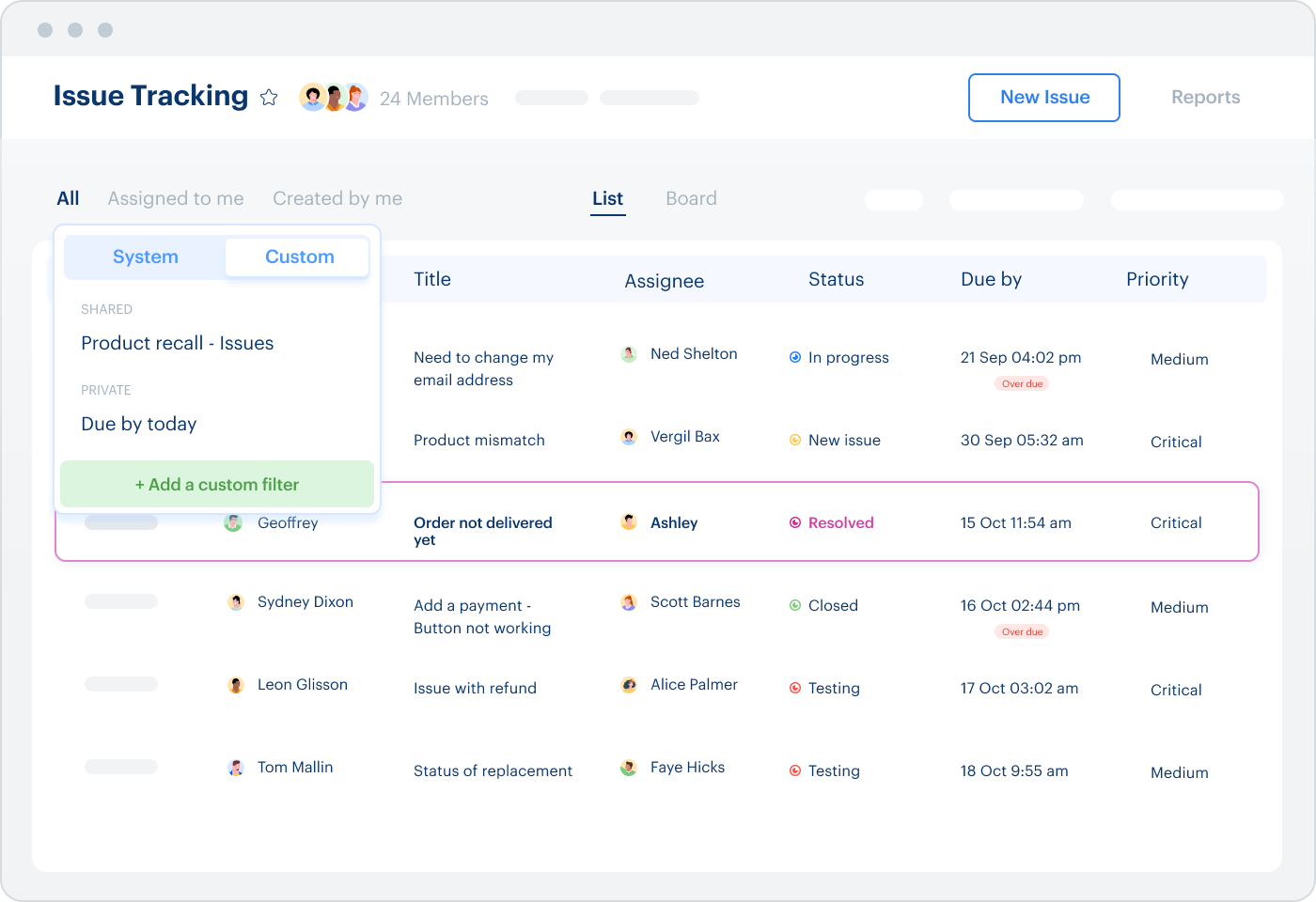Click the Testing status icon for Issue with refund
Image resolution: width=1316 pixels, height=902 pixels.
pos(794,688)
